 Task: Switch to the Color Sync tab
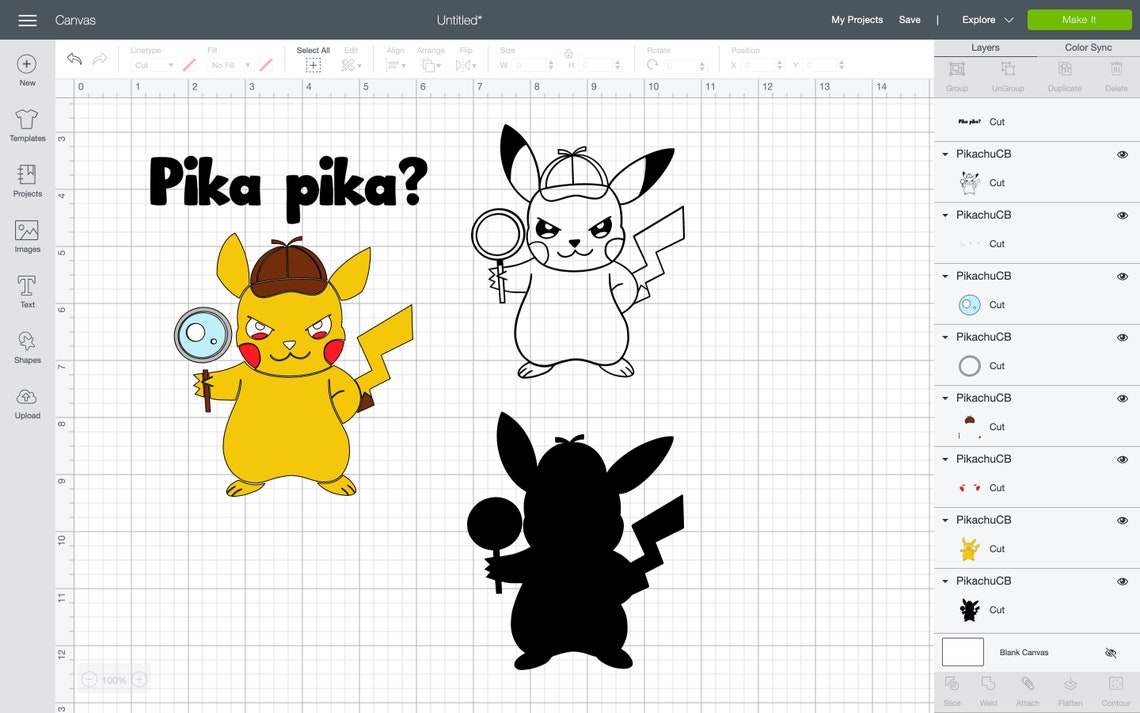coord(1088,48)
